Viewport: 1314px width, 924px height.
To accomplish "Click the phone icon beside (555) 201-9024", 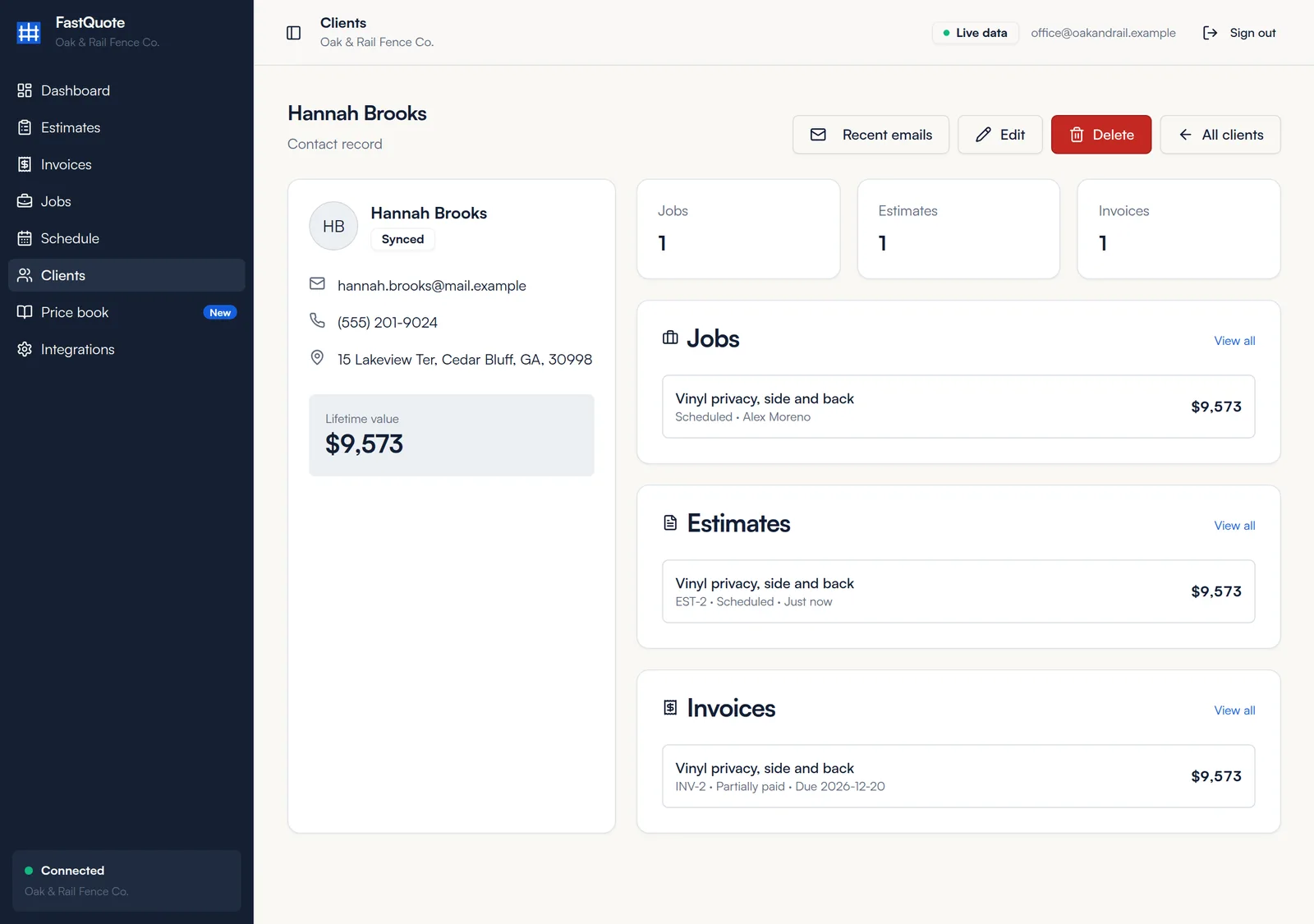I will click(317, 320).
